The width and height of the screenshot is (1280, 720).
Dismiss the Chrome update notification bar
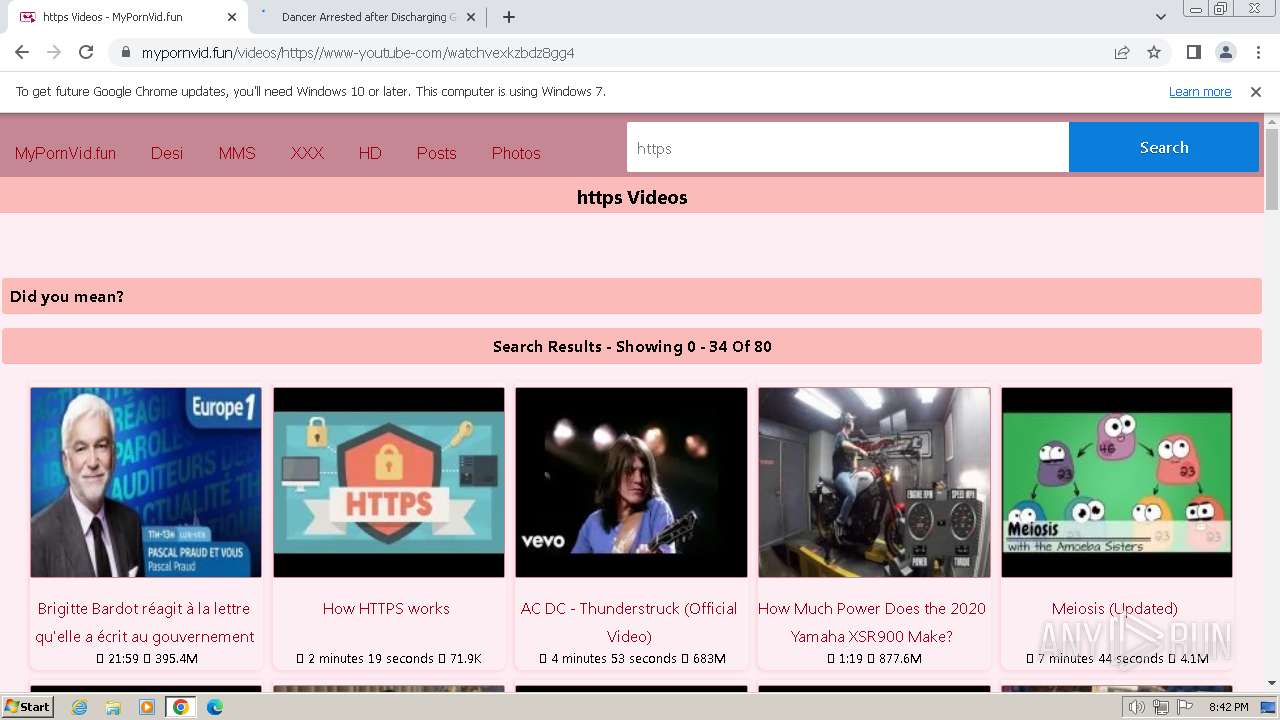tap(1256, 92)
